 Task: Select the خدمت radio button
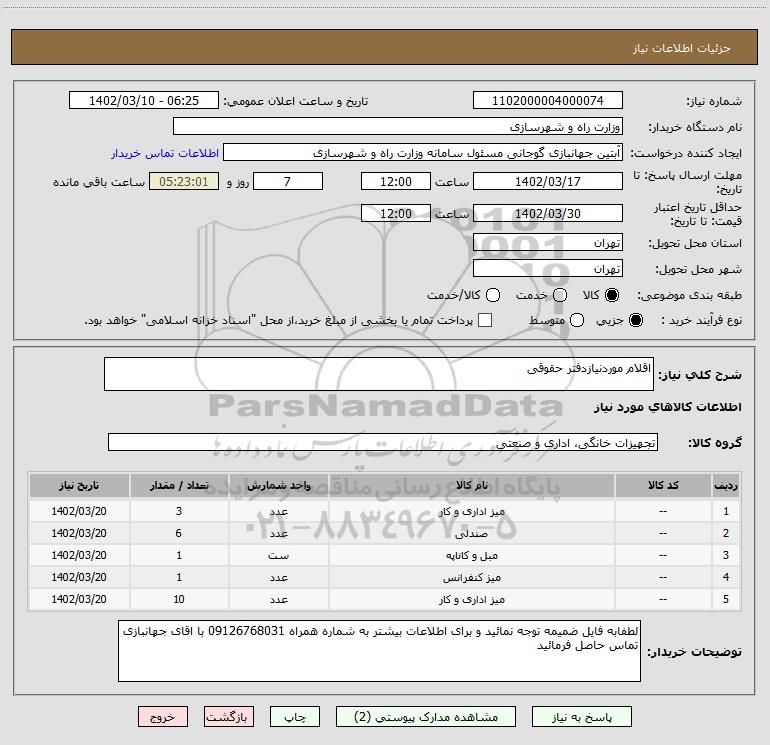coord(560,295)
